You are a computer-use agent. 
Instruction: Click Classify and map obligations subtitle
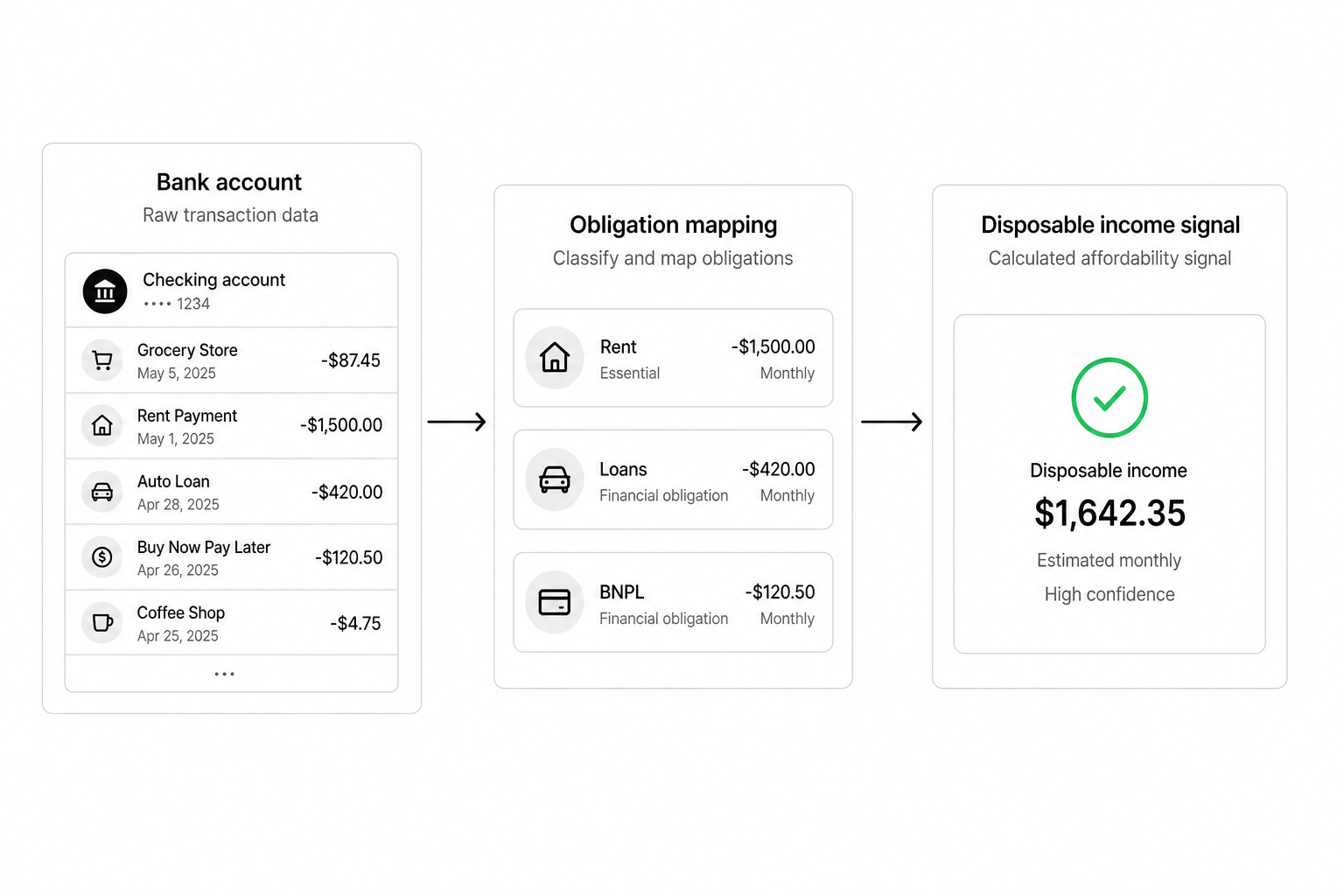click(x=673, y=258)
